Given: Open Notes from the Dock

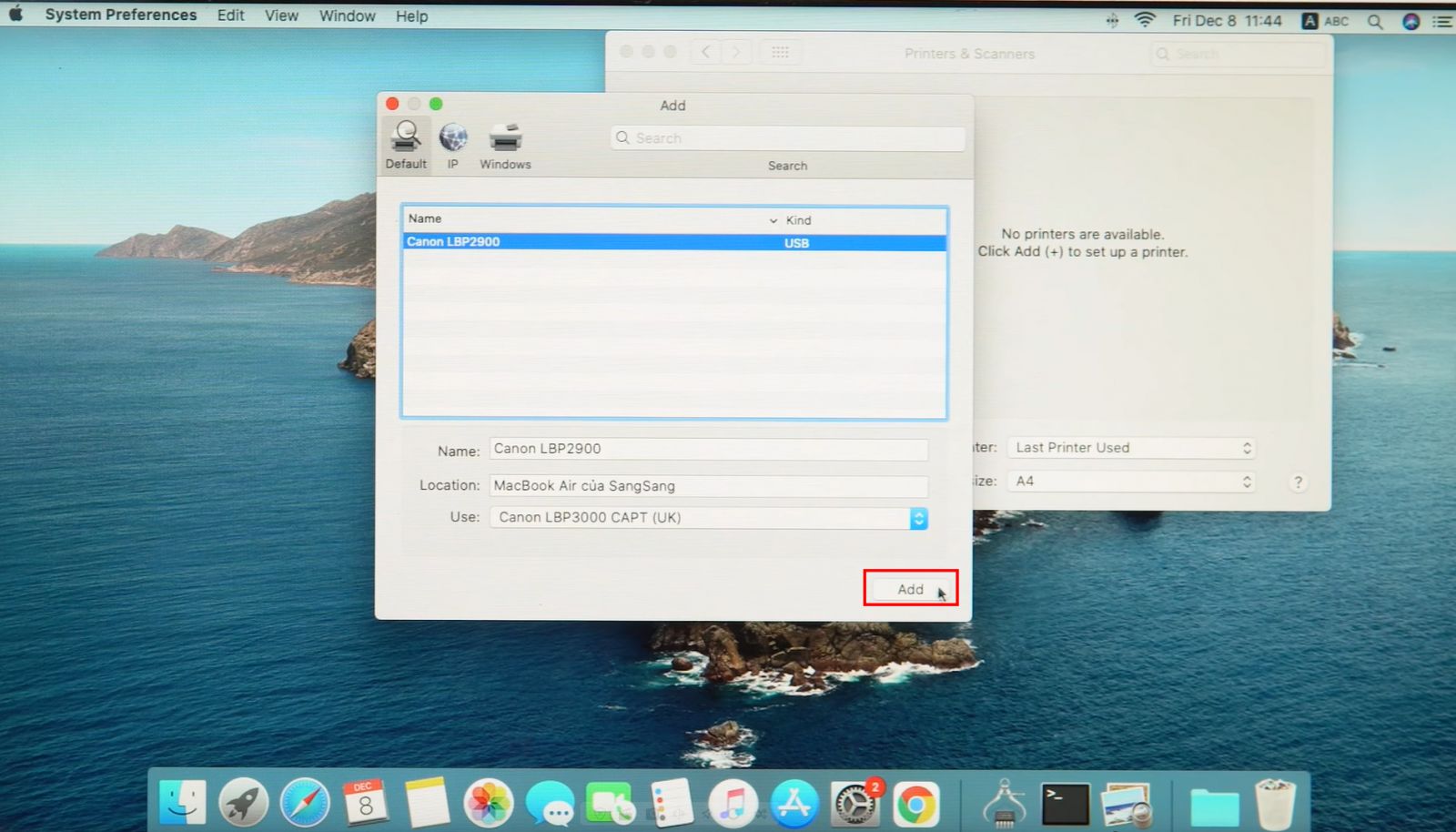Looking at the screenshot, I should pos(428,802).
